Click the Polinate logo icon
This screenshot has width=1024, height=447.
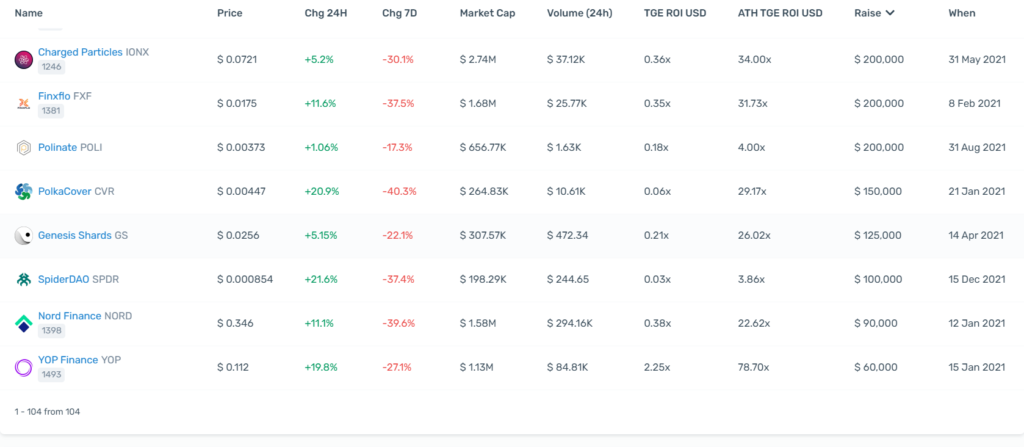tap(24, 148)
